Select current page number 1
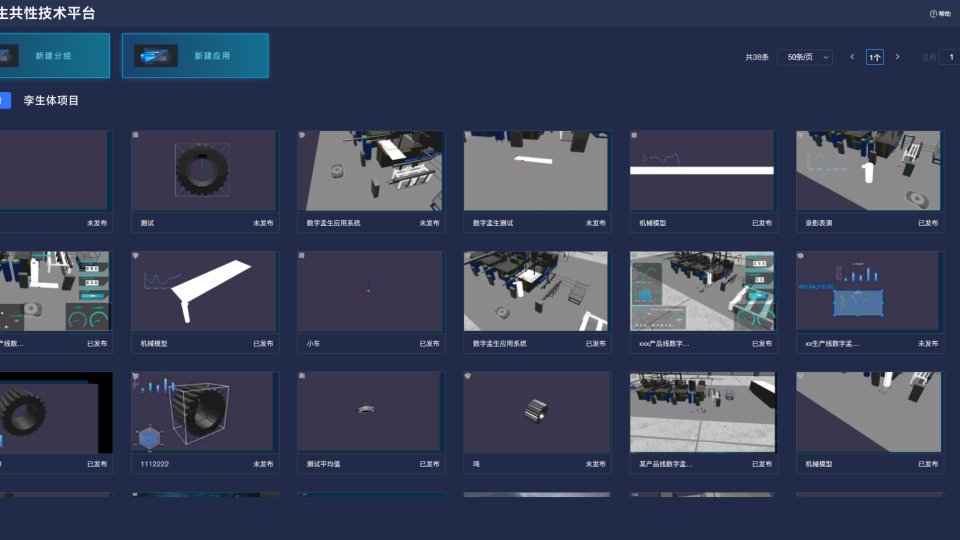Viewport: 960px width, 540px height. (875, 57)
